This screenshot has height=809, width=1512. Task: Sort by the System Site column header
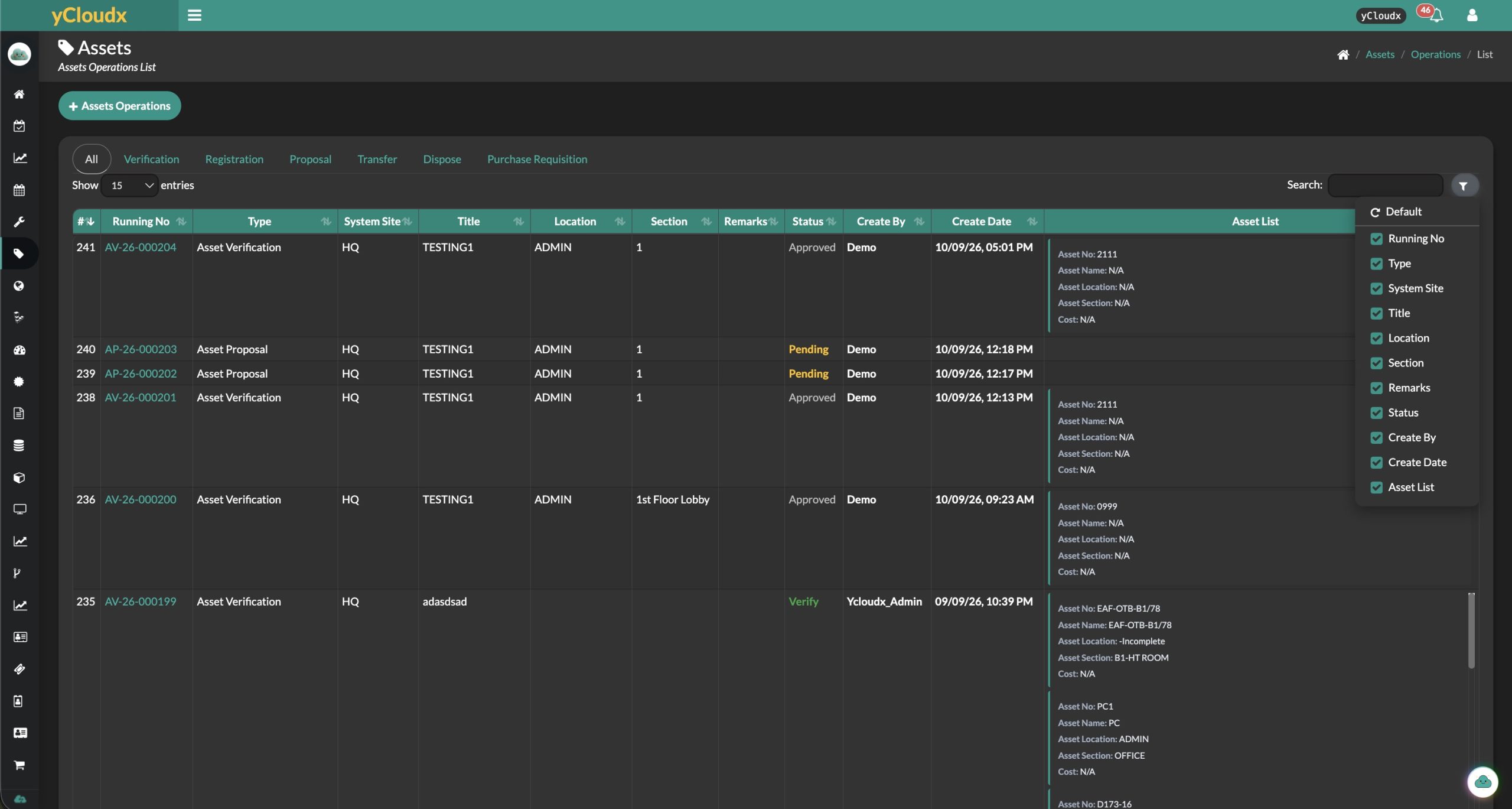coord(378,222)
